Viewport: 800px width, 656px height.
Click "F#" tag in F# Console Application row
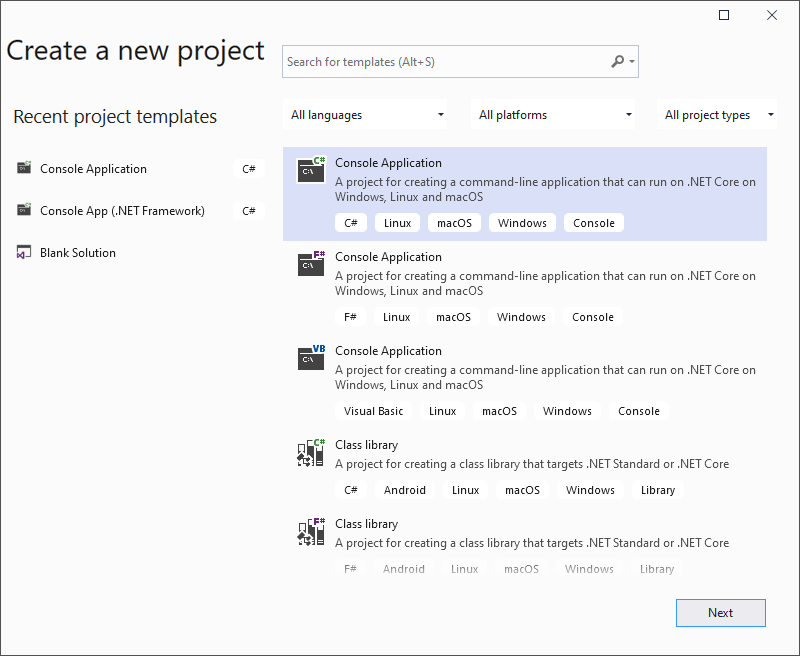point(350,317)
